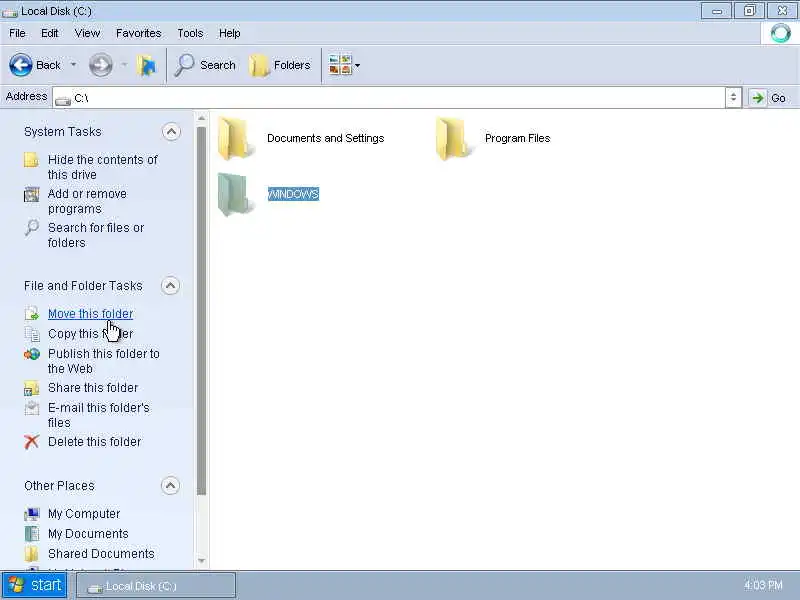
Task: Expand the address bar dropdown
Action: 733,97
